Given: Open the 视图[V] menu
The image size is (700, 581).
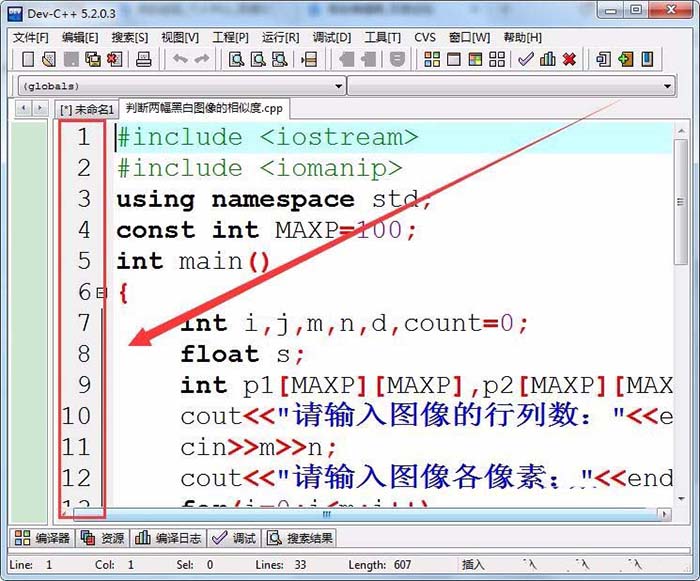Looking at the screenshot, I should (180, 38).
